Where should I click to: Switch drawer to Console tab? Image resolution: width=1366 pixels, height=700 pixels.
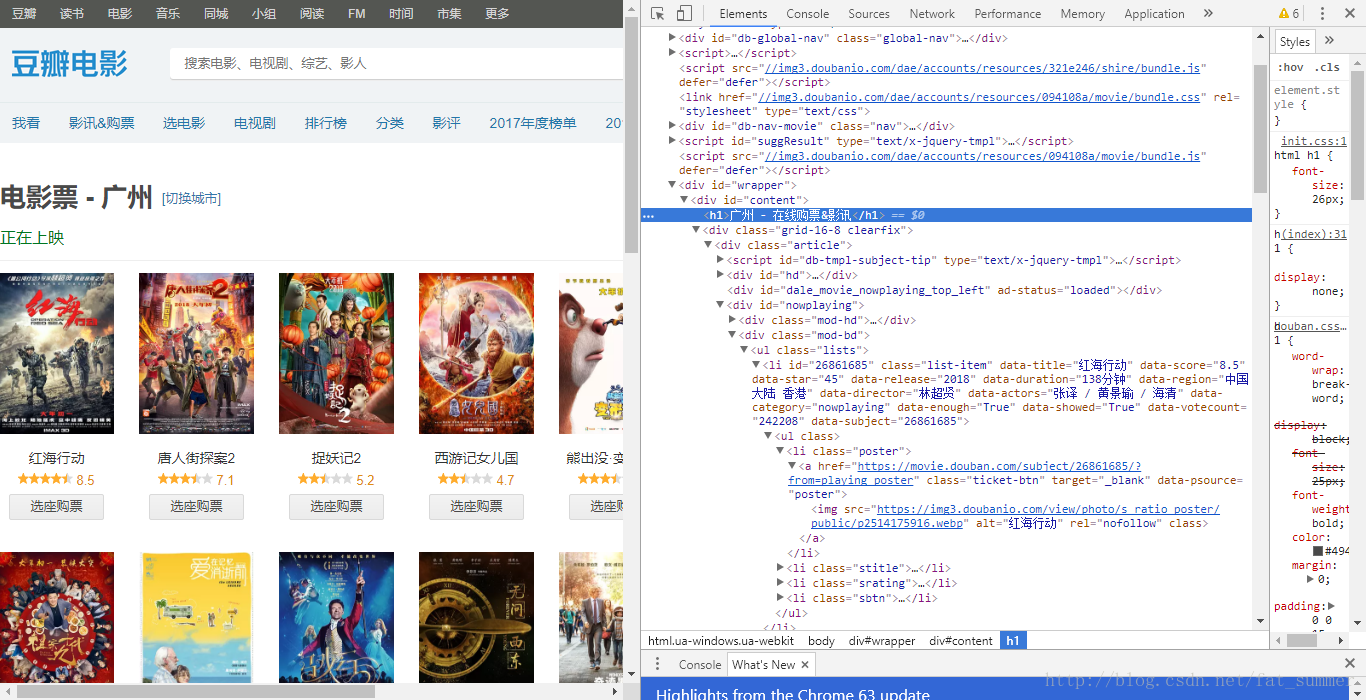(700, 664)
